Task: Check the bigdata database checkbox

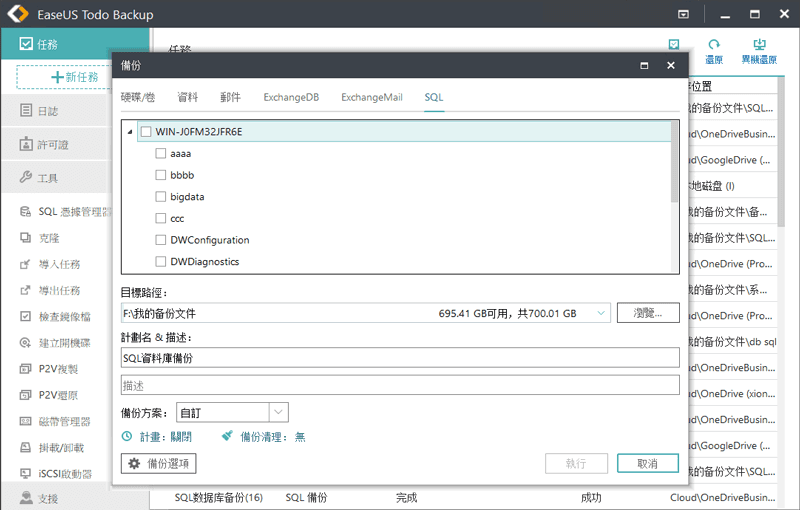Action: [x=161, y=197]
